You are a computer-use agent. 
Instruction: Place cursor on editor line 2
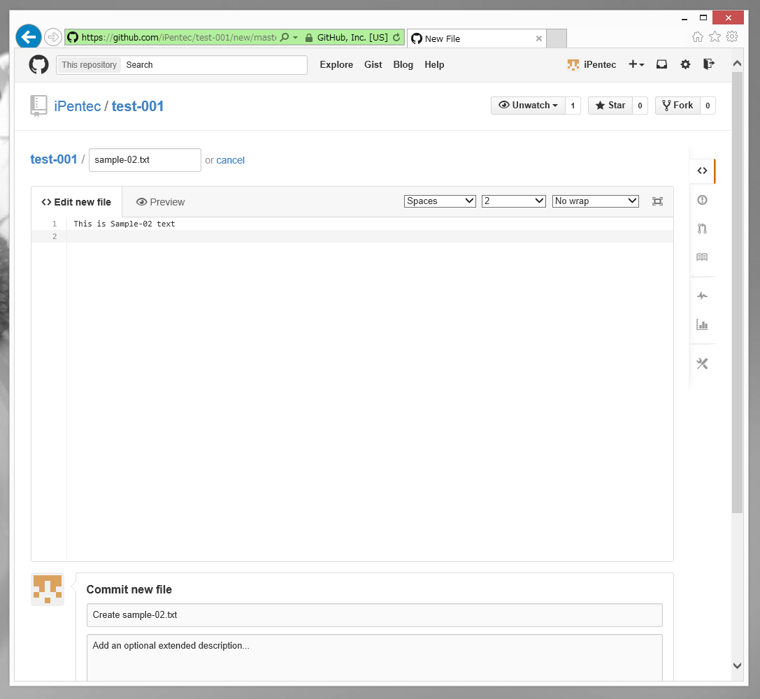pyautogui.click(x=369, y=236)
